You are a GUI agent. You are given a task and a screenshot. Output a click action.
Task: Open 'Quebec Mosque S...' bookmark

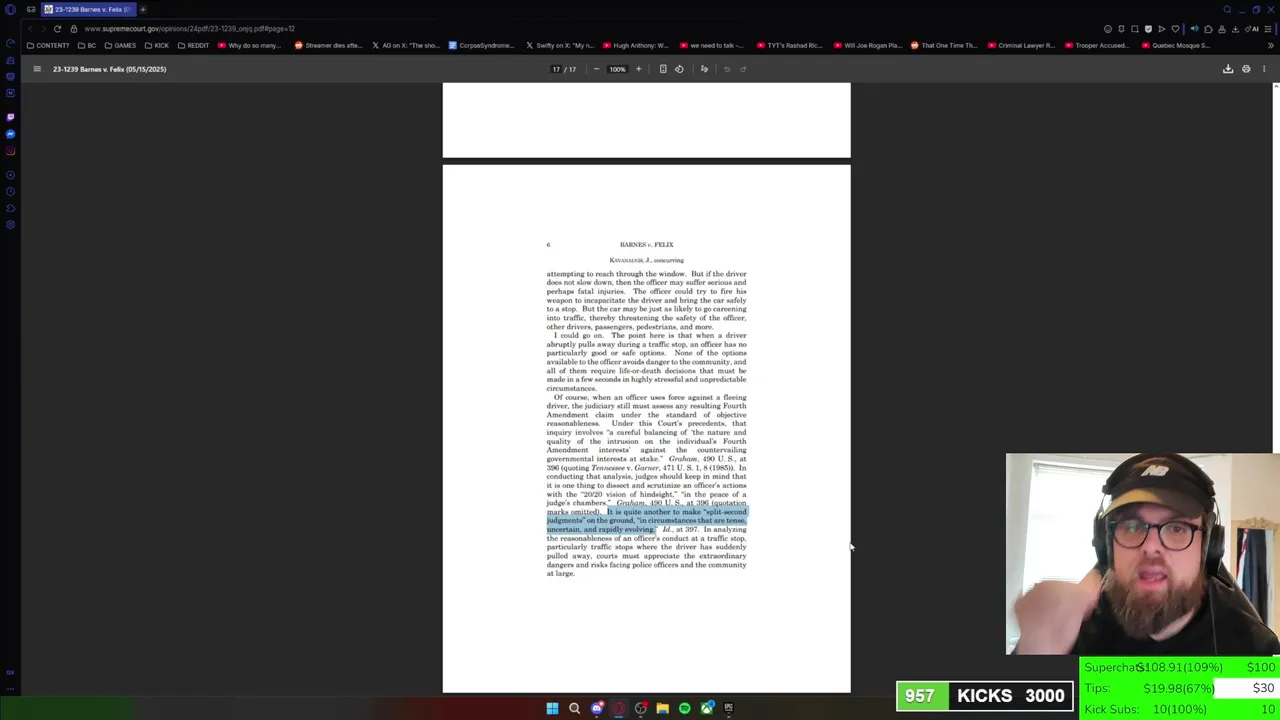(x=1175, y=45)
